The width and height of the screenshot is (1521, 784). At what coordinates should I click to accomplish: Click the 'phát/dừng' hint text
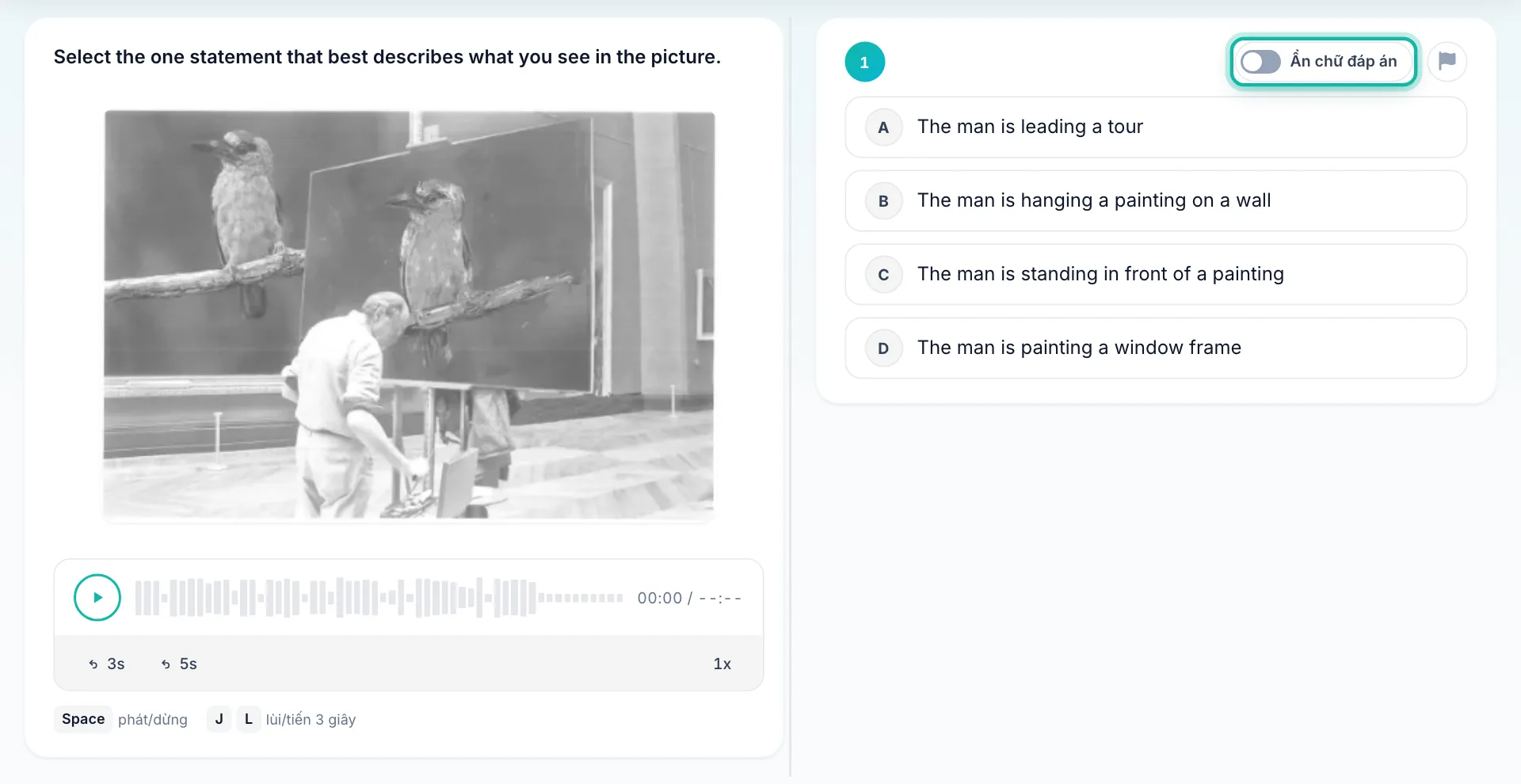click(153, 720)
